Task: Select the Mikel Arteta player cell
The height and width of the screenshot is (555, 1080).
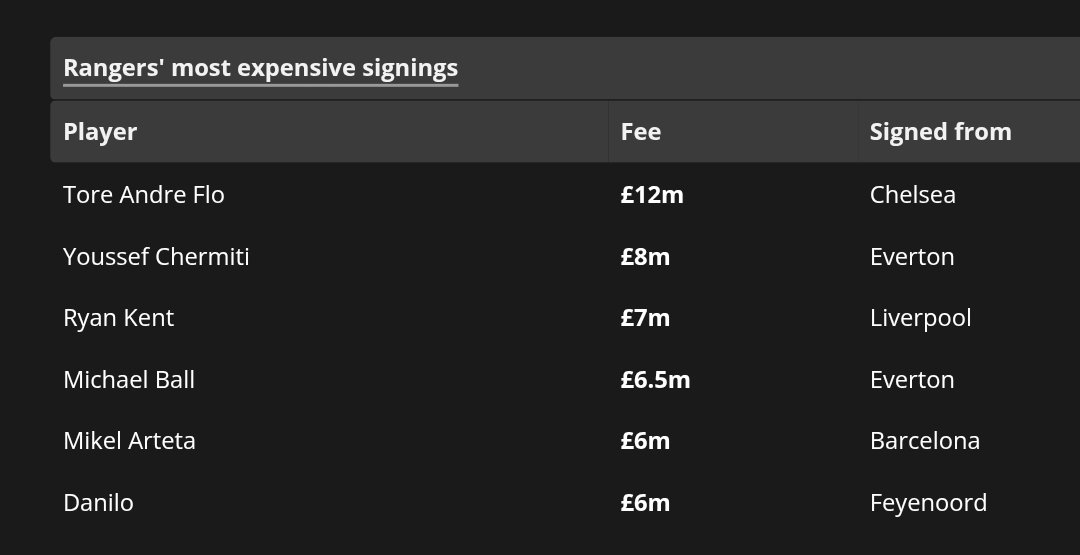Action: (129, 441)
